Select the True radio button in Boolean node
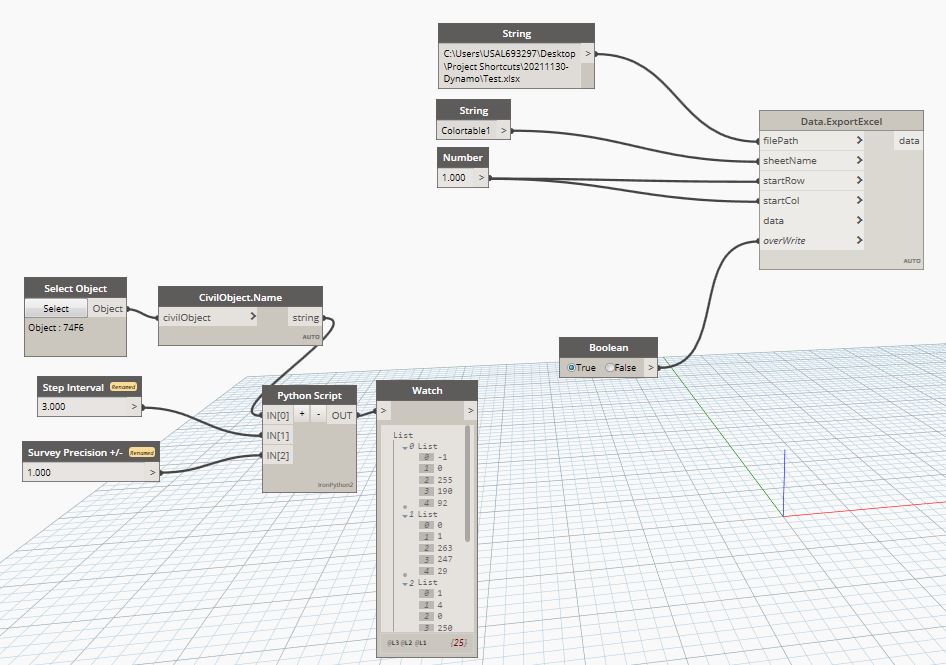This screenshot has height=665, width=946. pos(571,367)
